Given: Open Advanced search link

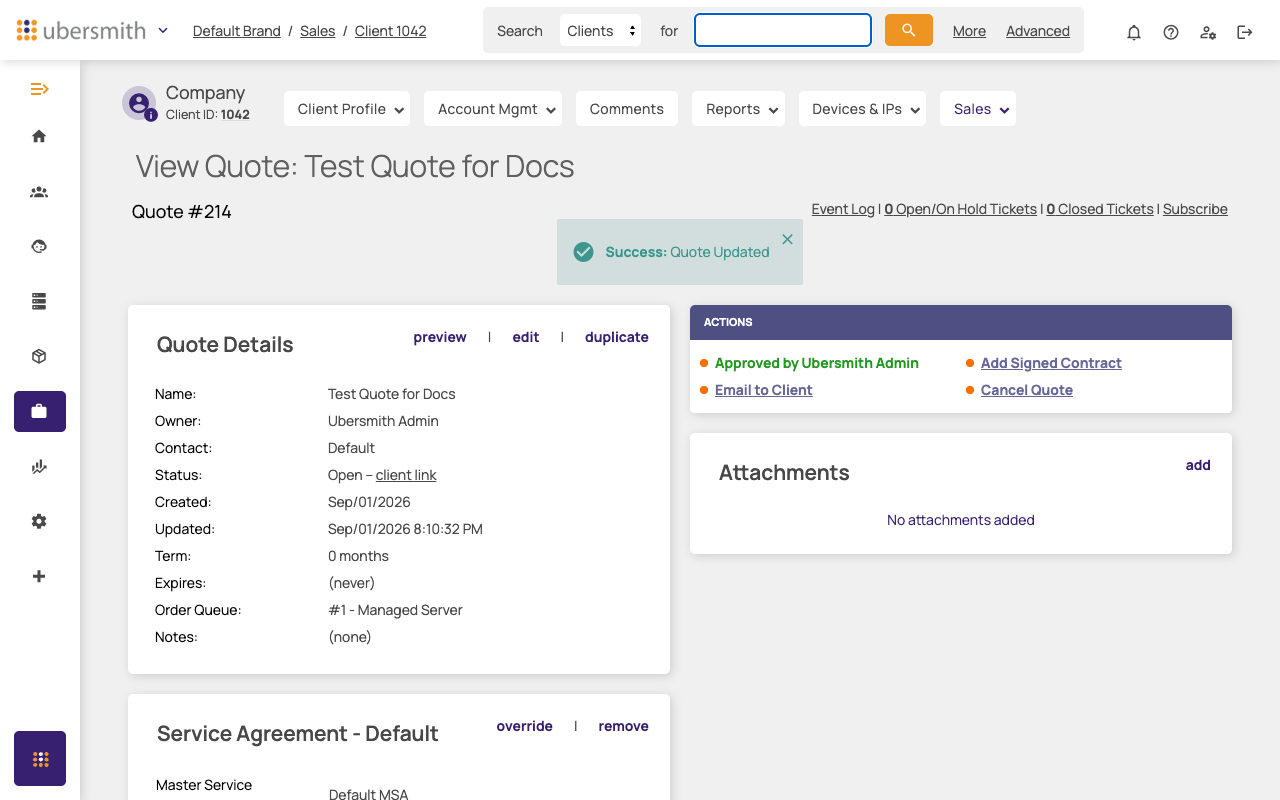Looking at the screenshot, I should [x=1038, y=31].
